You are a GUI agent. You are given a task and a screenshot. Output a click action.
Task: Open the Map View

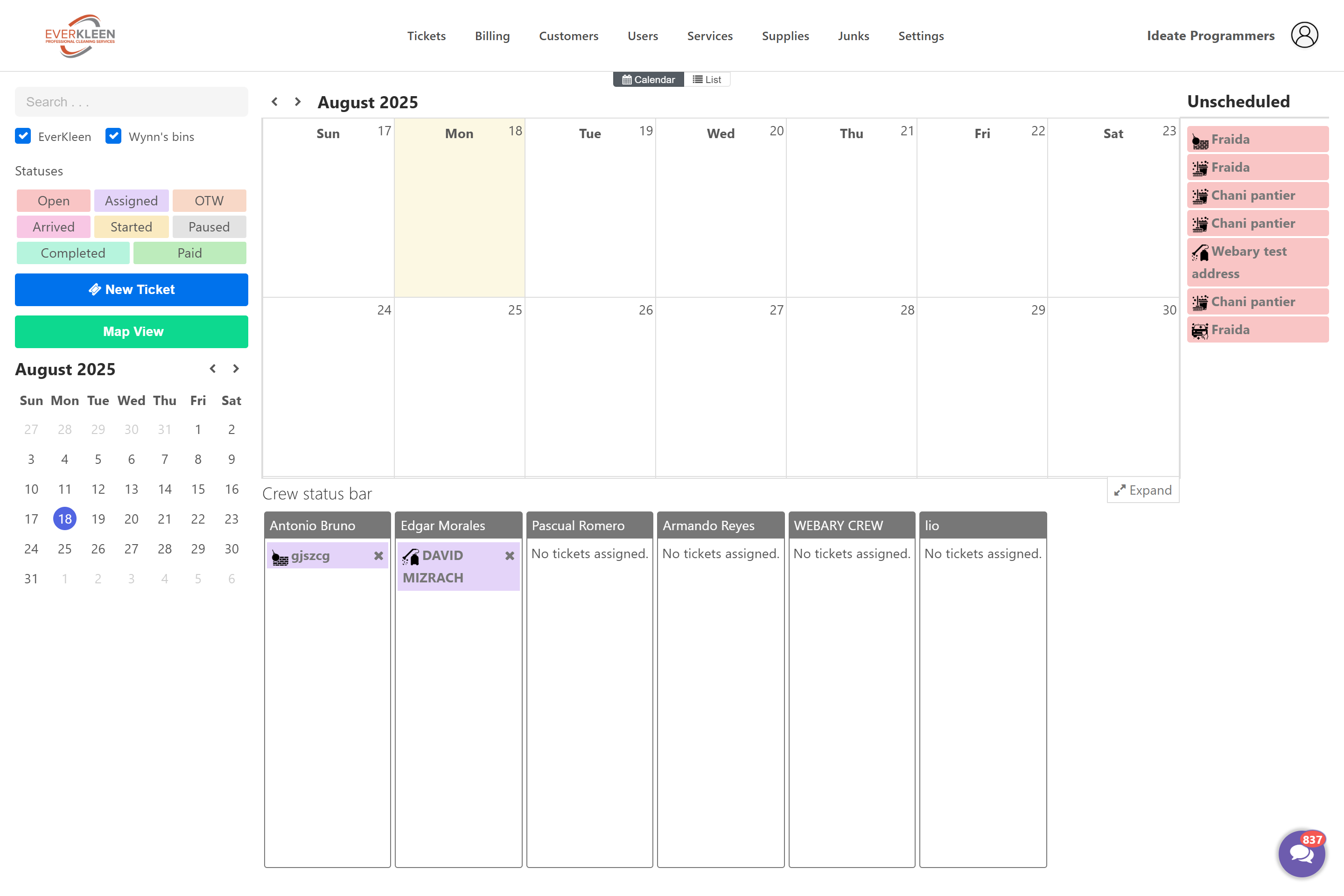[x=132, y=331]
